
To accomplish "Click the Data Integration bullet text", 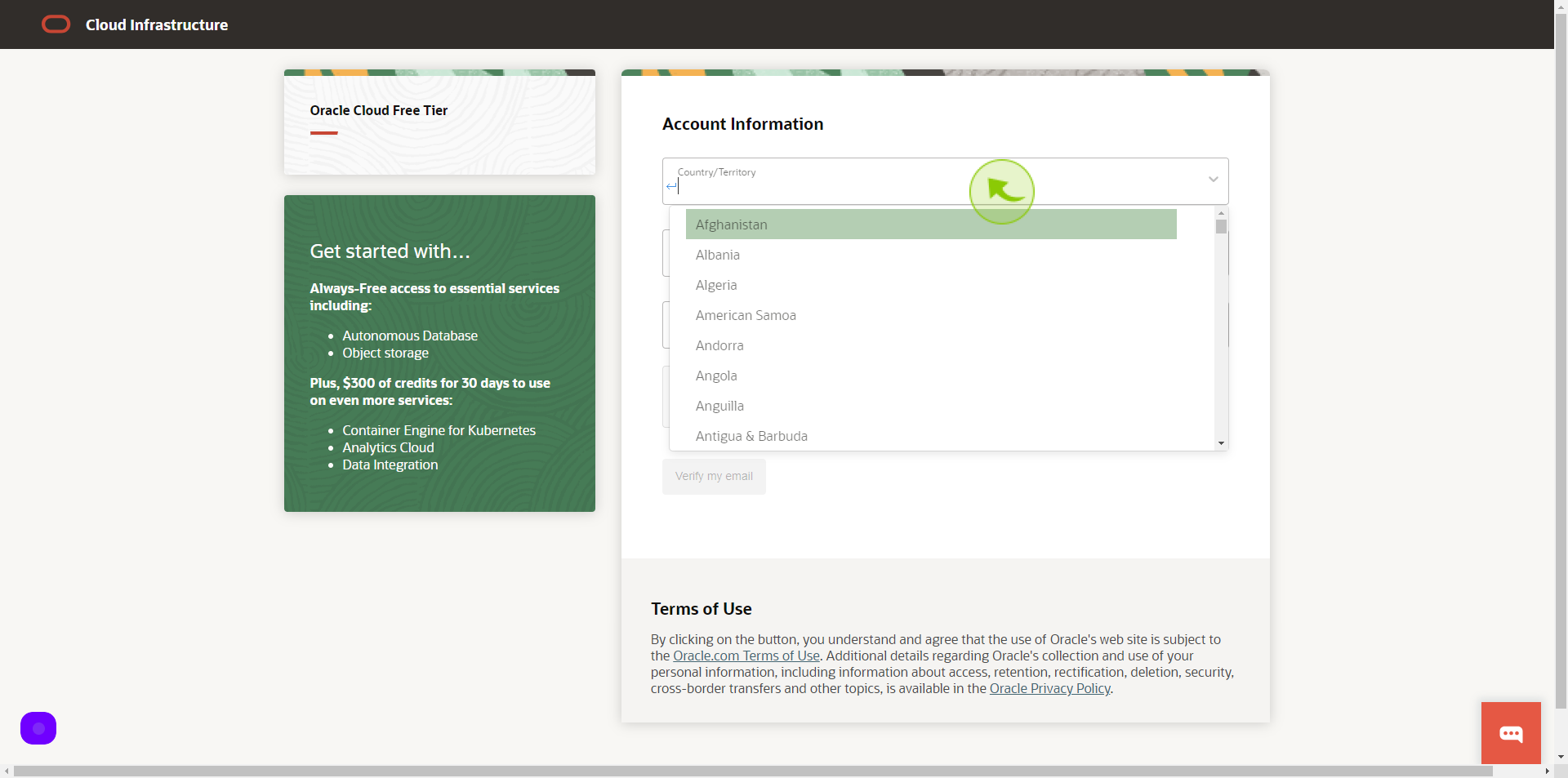I will click(x=390, y=465).
